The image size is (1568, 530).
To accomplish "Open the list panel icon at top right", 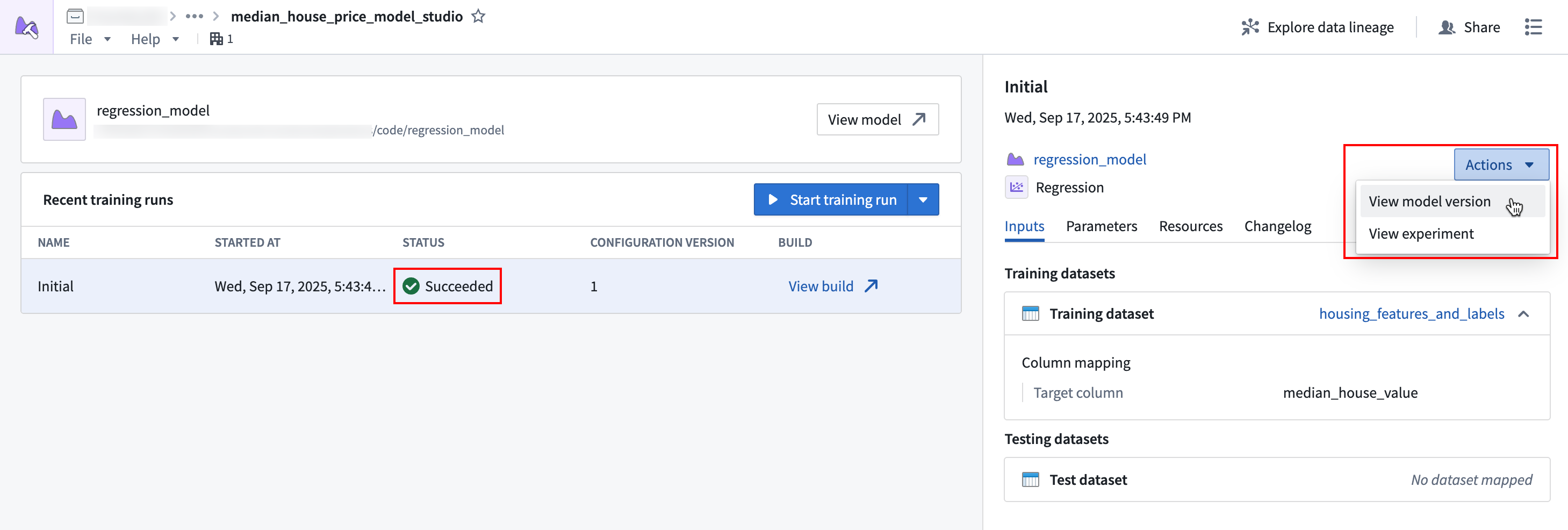I will coord(1533,27).
